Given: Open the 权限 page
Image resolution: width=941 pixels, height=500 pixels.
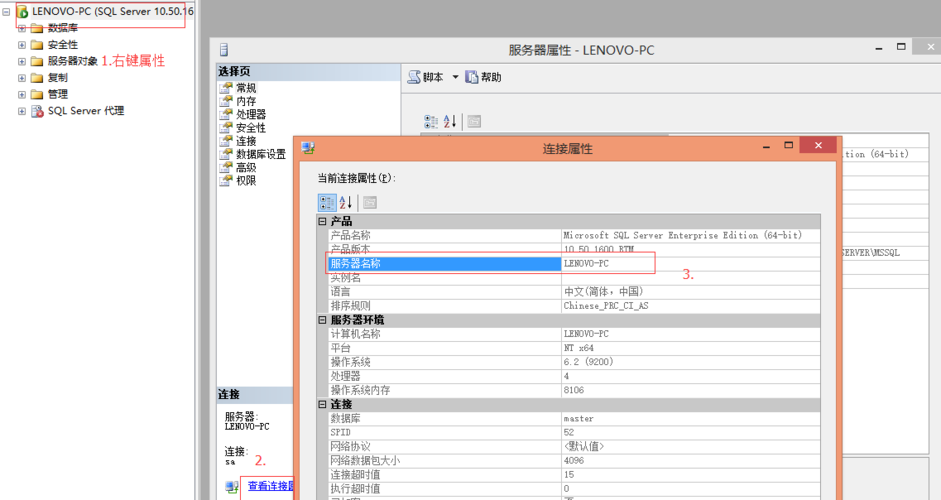Looking at the screenshot, I should (246, 180).
